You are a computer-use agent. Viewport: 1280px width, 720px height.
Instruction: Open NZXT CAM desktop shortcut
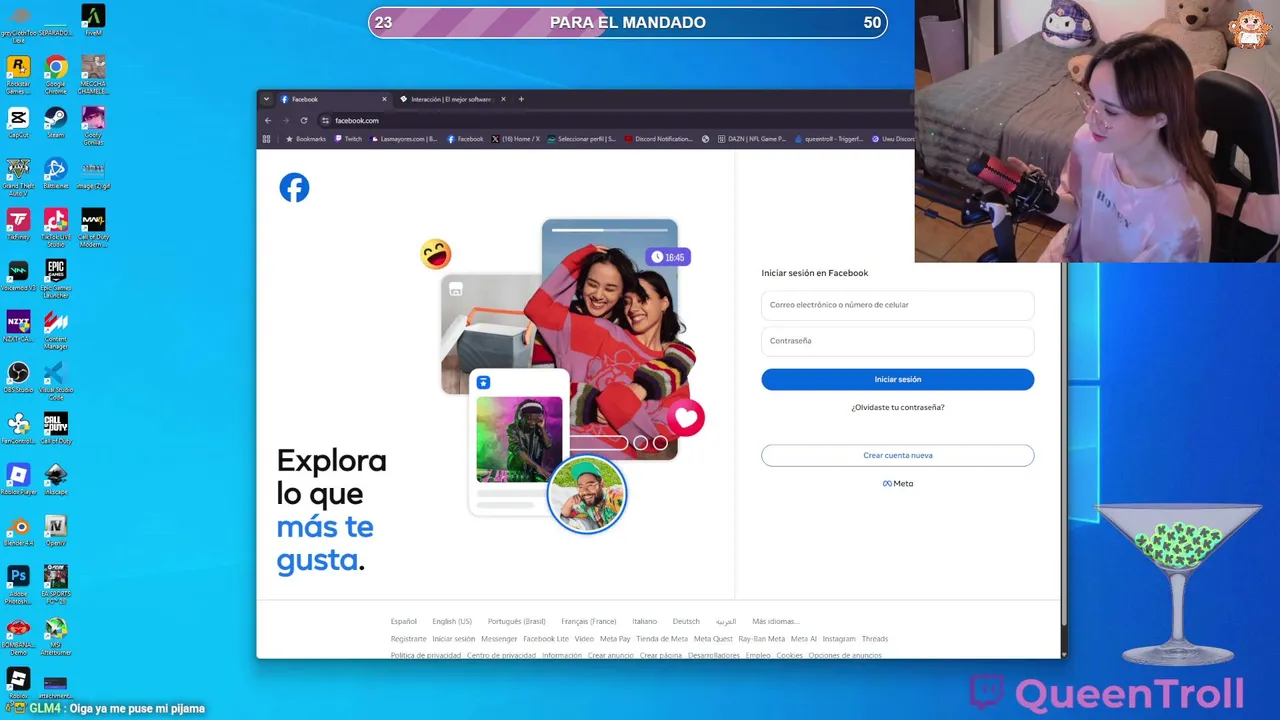click(18, 326)
